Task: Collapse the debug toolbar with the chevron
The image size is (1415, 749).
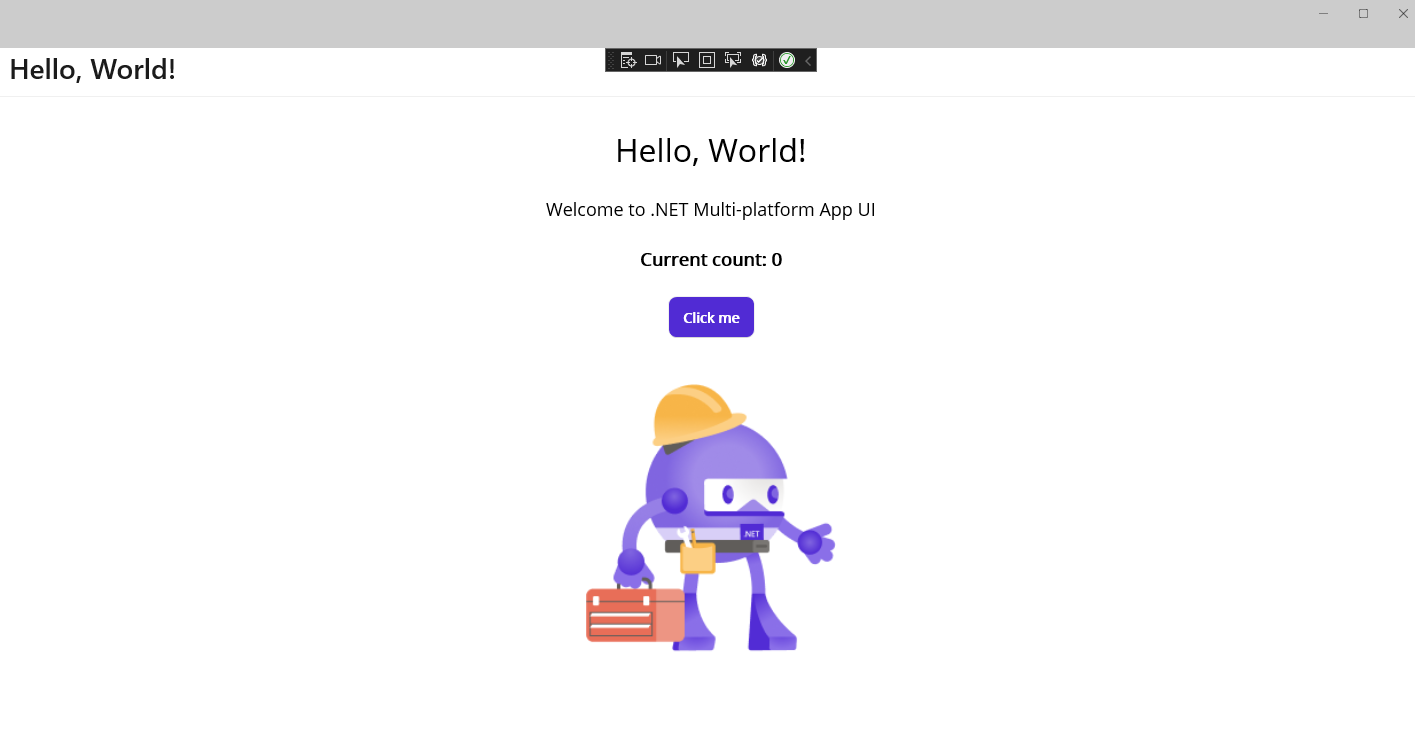Action: click(808, 60)
